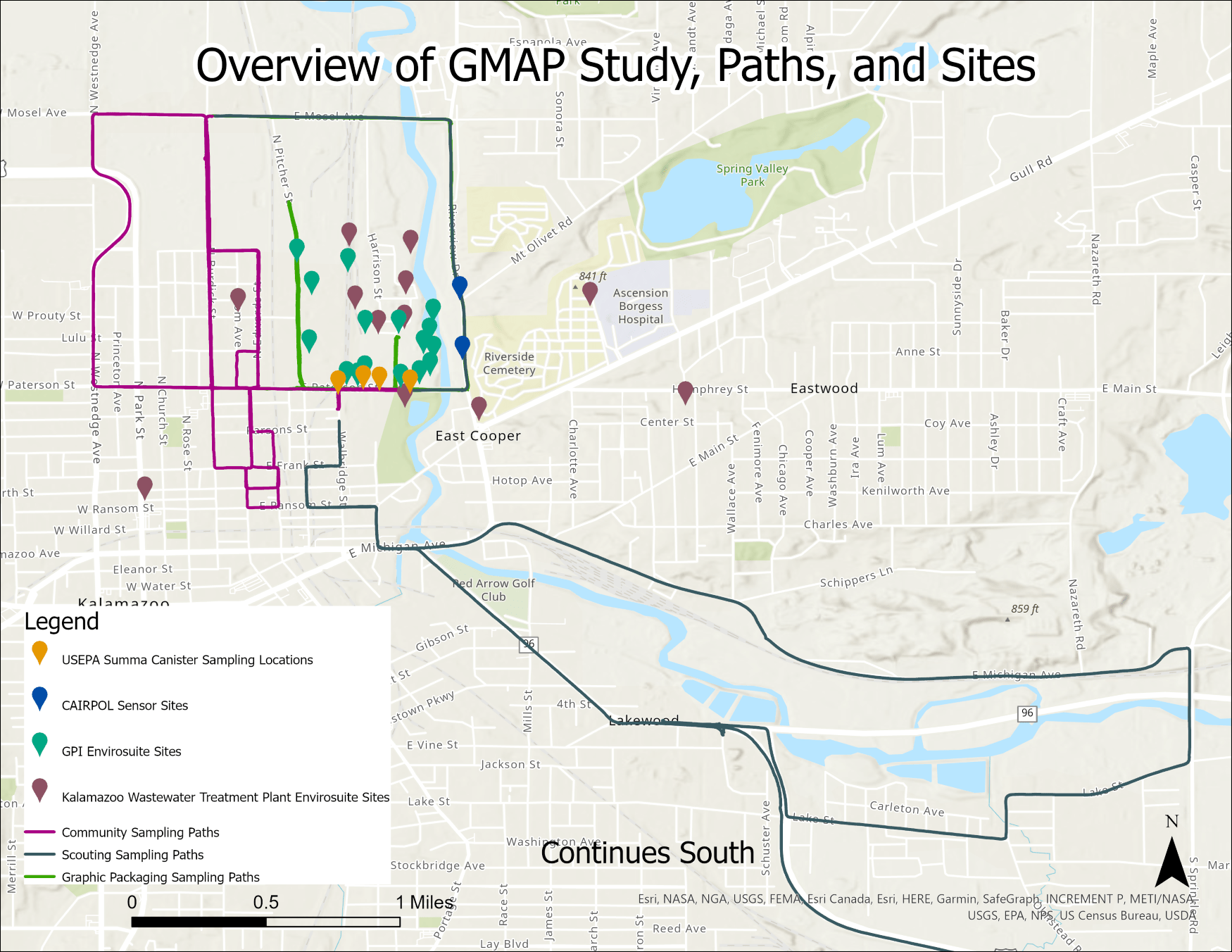The image size is (1232, 952).
Task: Toggle the Graphic Packaging Sampling Paths legend line
Action: [x=40, y=877]
